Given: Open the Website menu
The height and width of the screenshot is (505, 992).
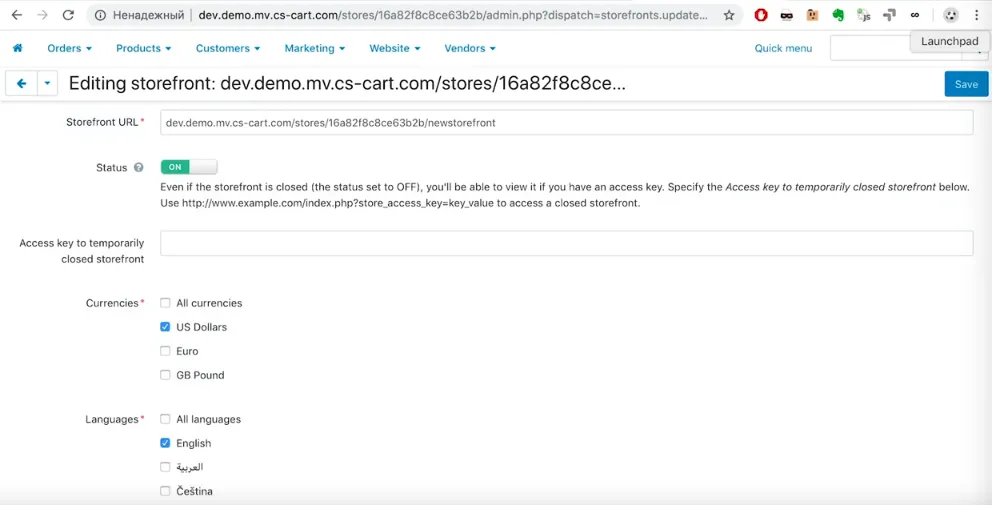Looking at the screenshot, I should 395,48.
